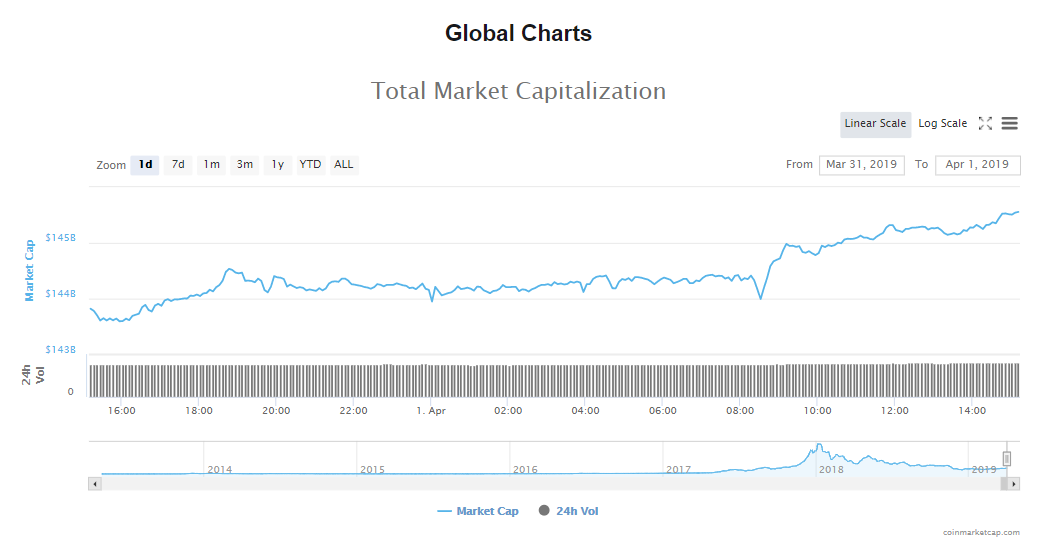Toggle fullscreen chart view icon
Screen dimensions: 1042x555
tap(985, 124)
